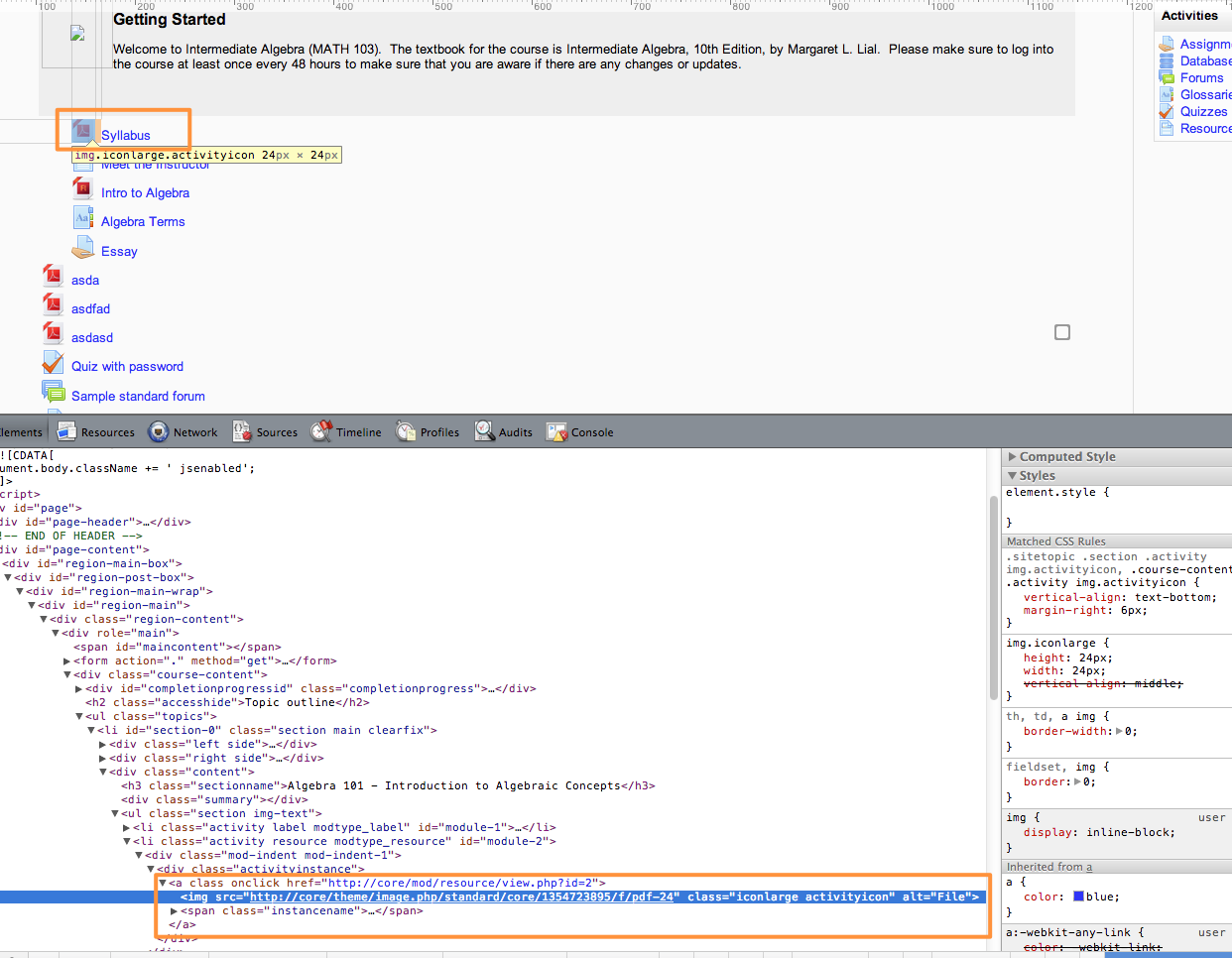
Task: Expand the completionprogressid div node
Action: [79, 688]
